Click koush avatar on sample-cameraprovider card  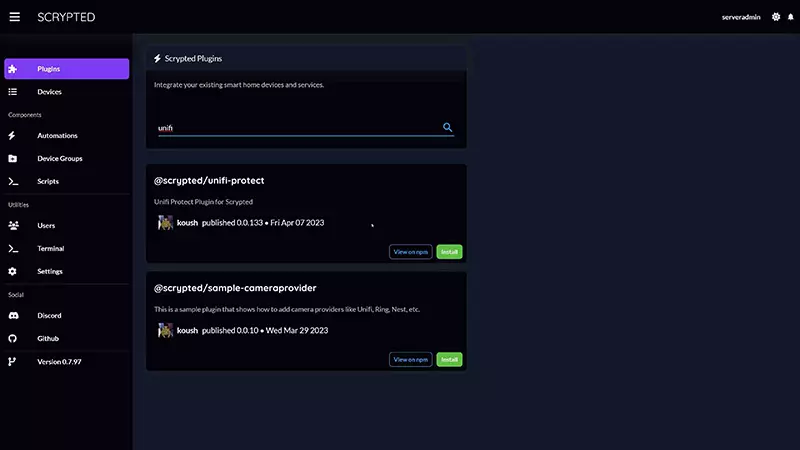pos(165,331)
